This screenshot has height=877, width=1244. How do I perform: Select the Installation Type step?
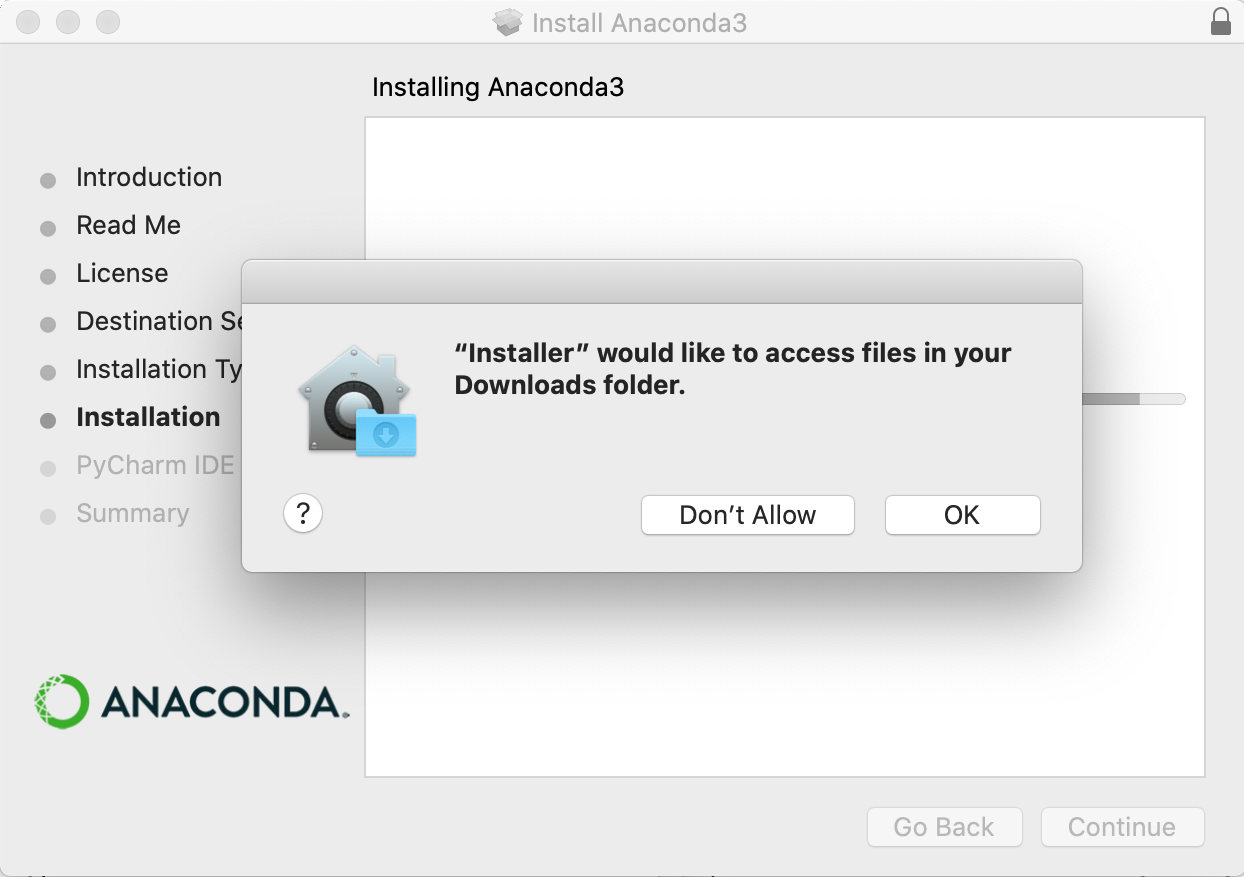(x=158, y=370)
